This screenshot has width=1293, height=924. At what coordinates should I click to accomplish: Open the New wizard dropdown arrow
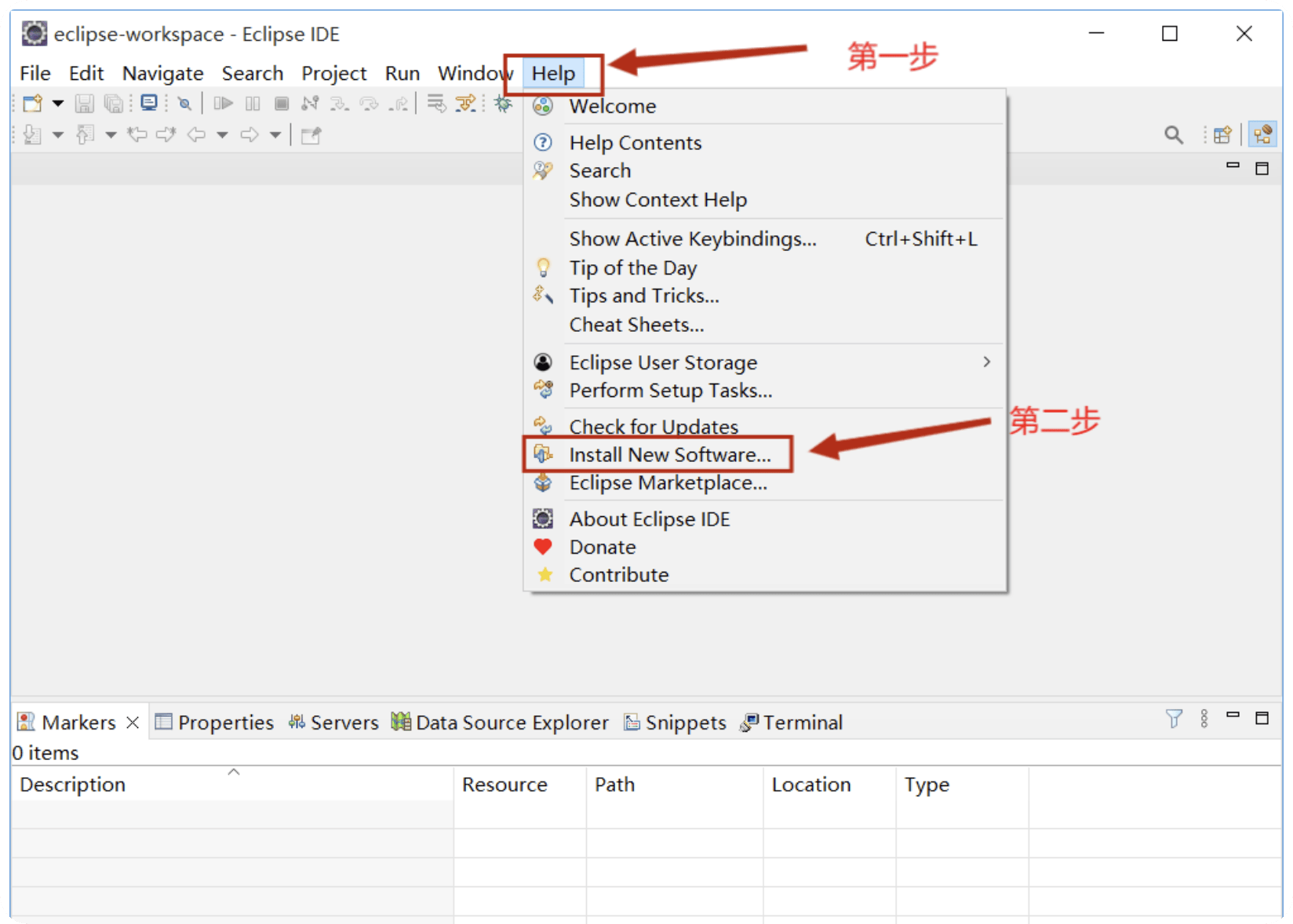click(x=58, y=104)
